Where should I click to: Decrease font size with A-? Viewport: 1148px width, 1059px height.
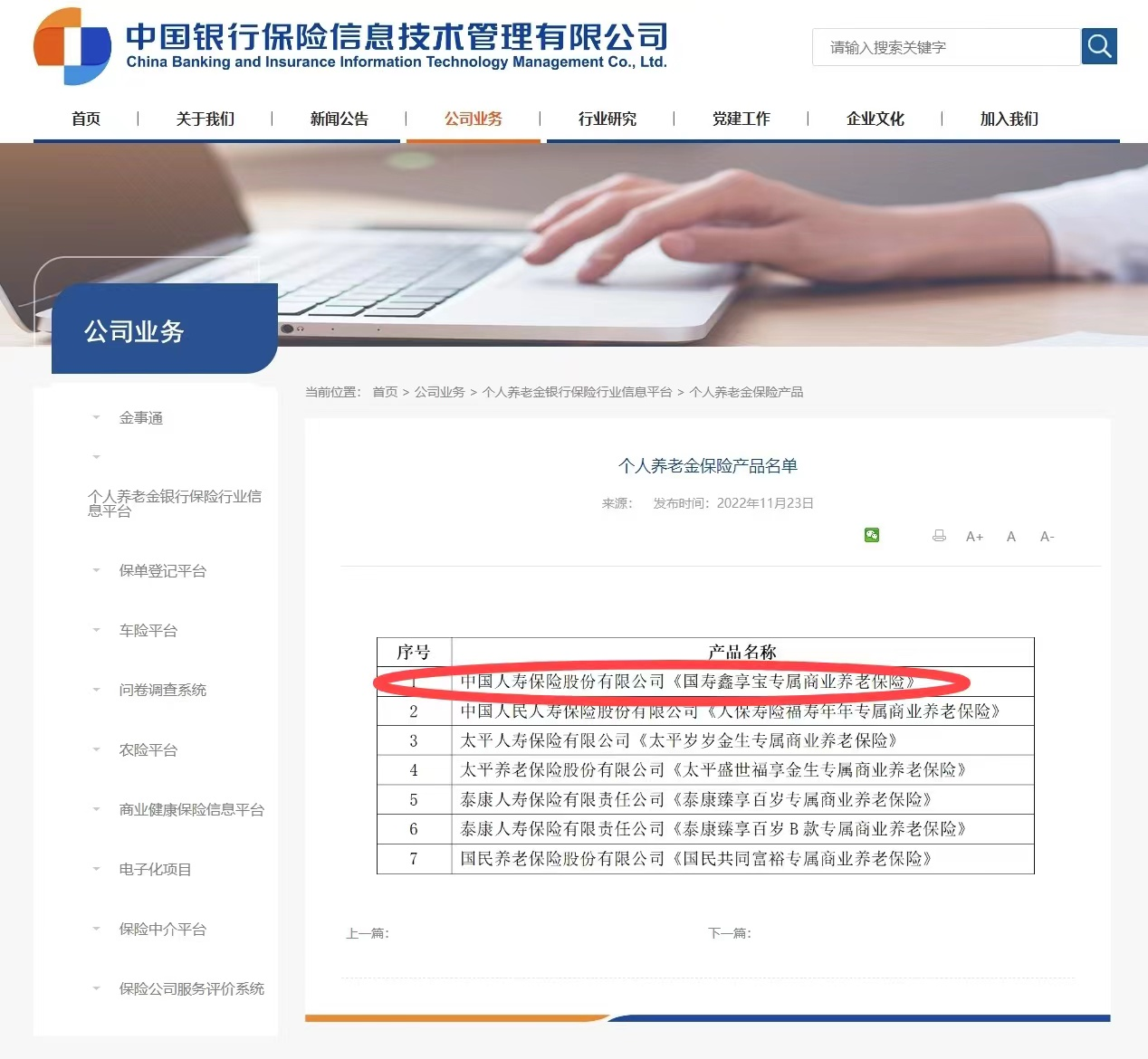1047,537
